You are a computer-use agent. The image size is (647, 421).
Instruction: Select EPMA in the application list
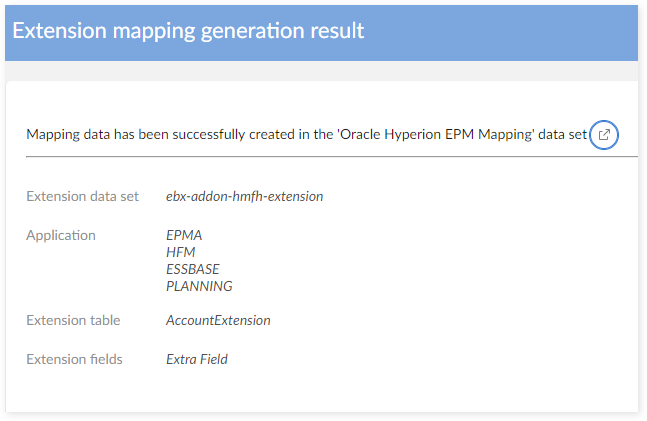[x=184, y=235]
